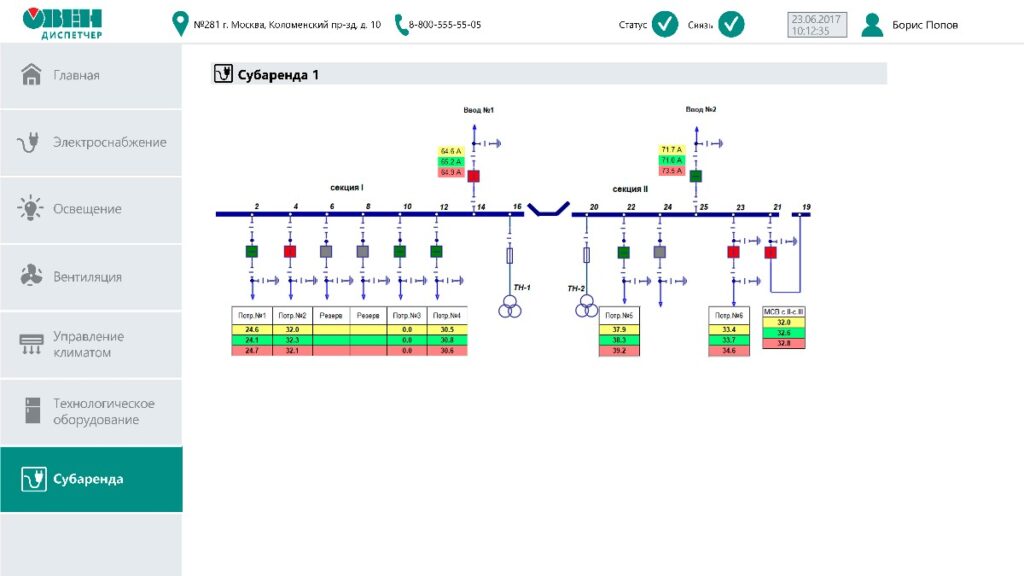Click the ТН-1 transformer symbol

pos(512,308)
